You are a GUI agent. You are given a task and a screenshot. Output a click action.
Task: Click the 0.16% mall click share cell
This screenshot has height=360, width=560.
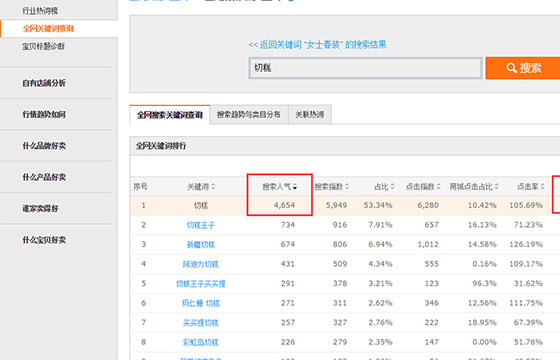coord(484,264)
